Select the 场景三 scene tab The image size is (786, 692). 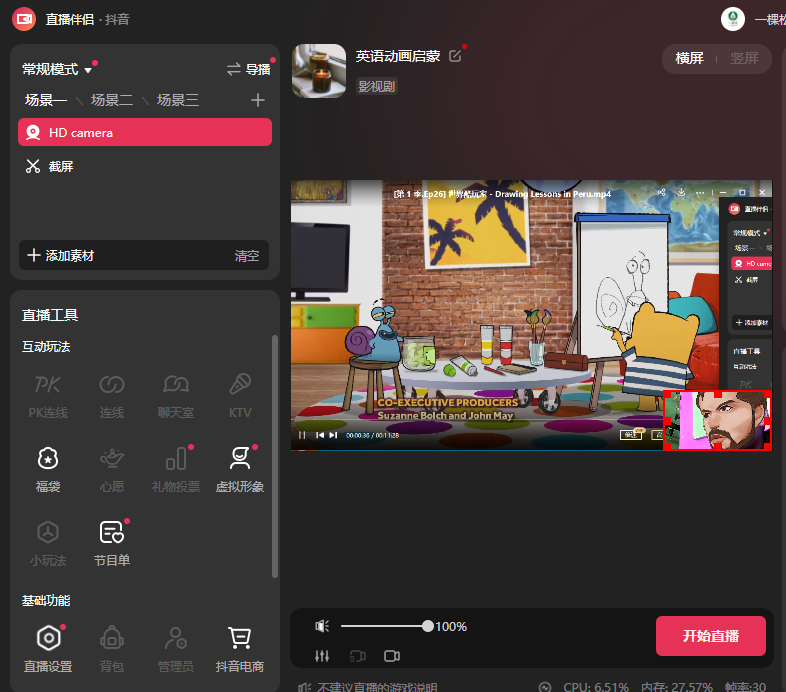[x=178, y=100]
